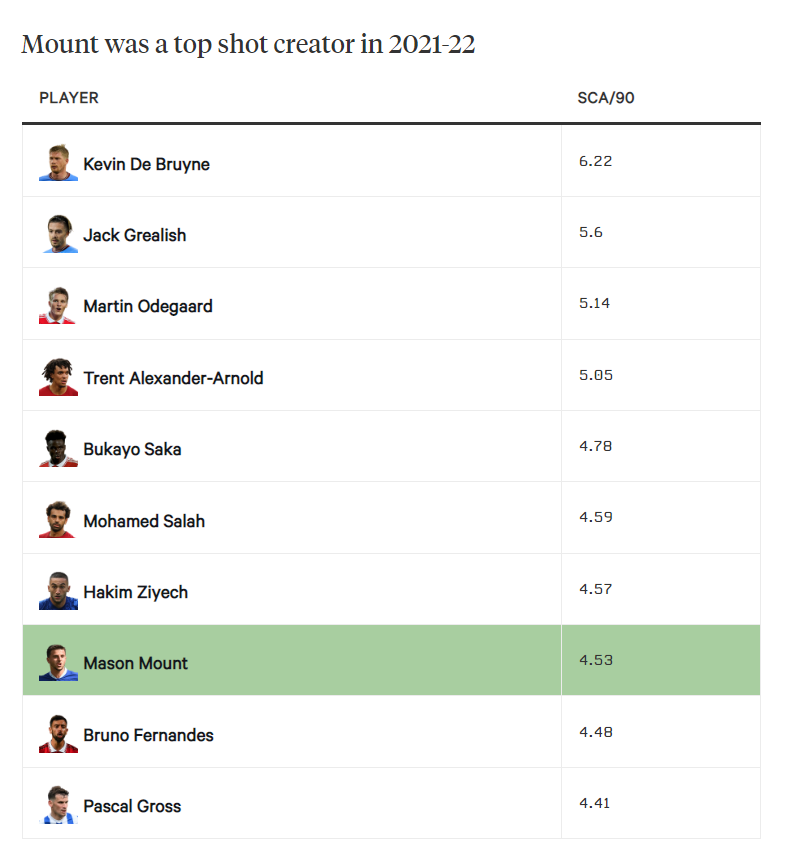
Task: Click the PLAYER column header
Action: coord(69,98)
